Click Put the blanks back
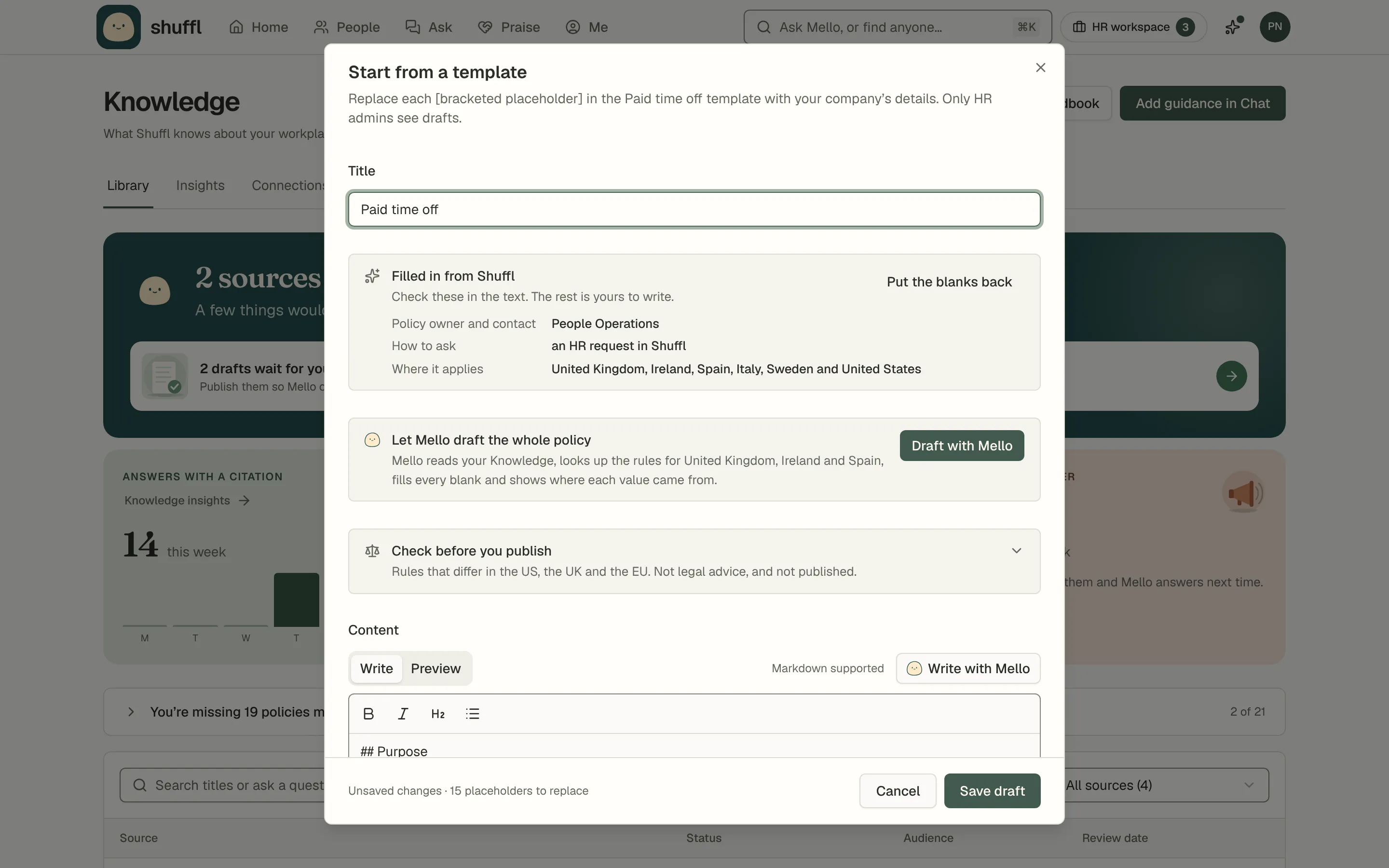1389x868 pixels. coord(949,282)
